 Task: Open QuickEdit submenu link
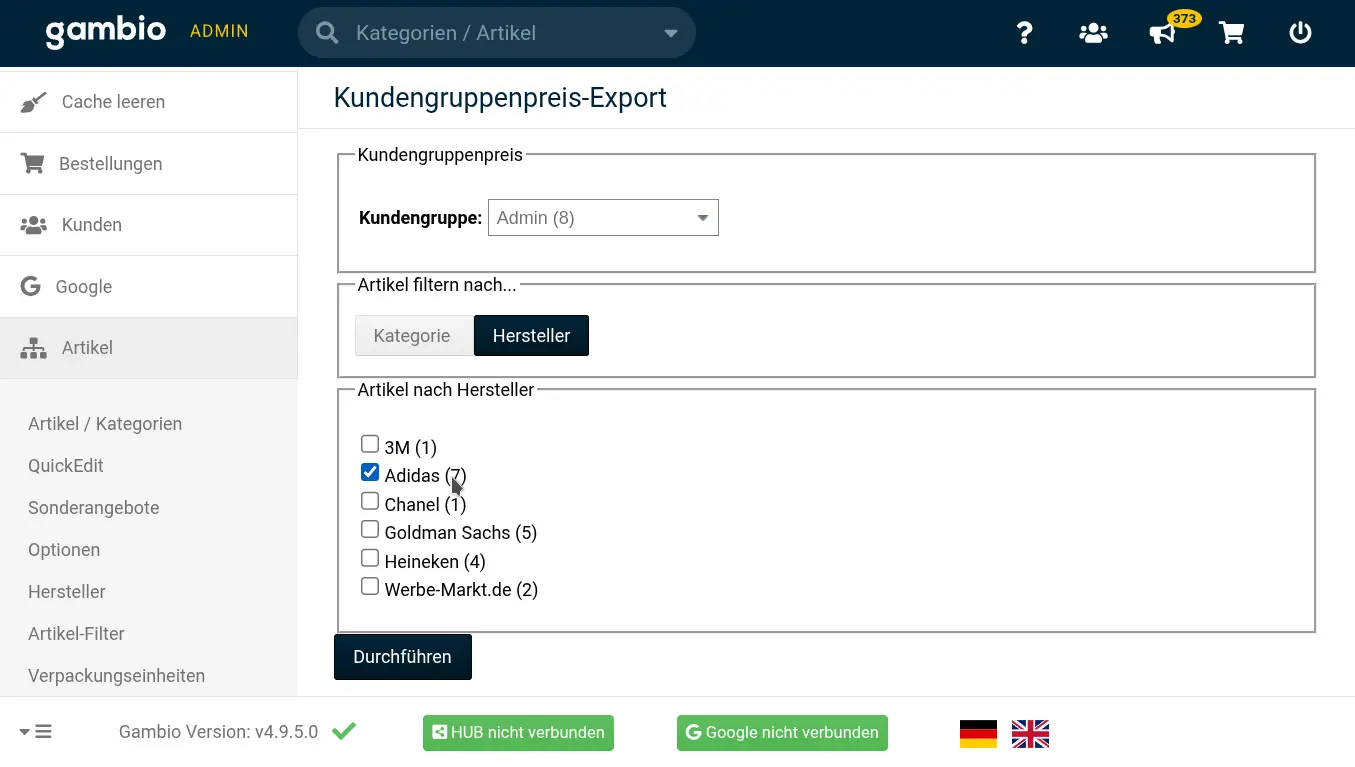coord(66,466)
